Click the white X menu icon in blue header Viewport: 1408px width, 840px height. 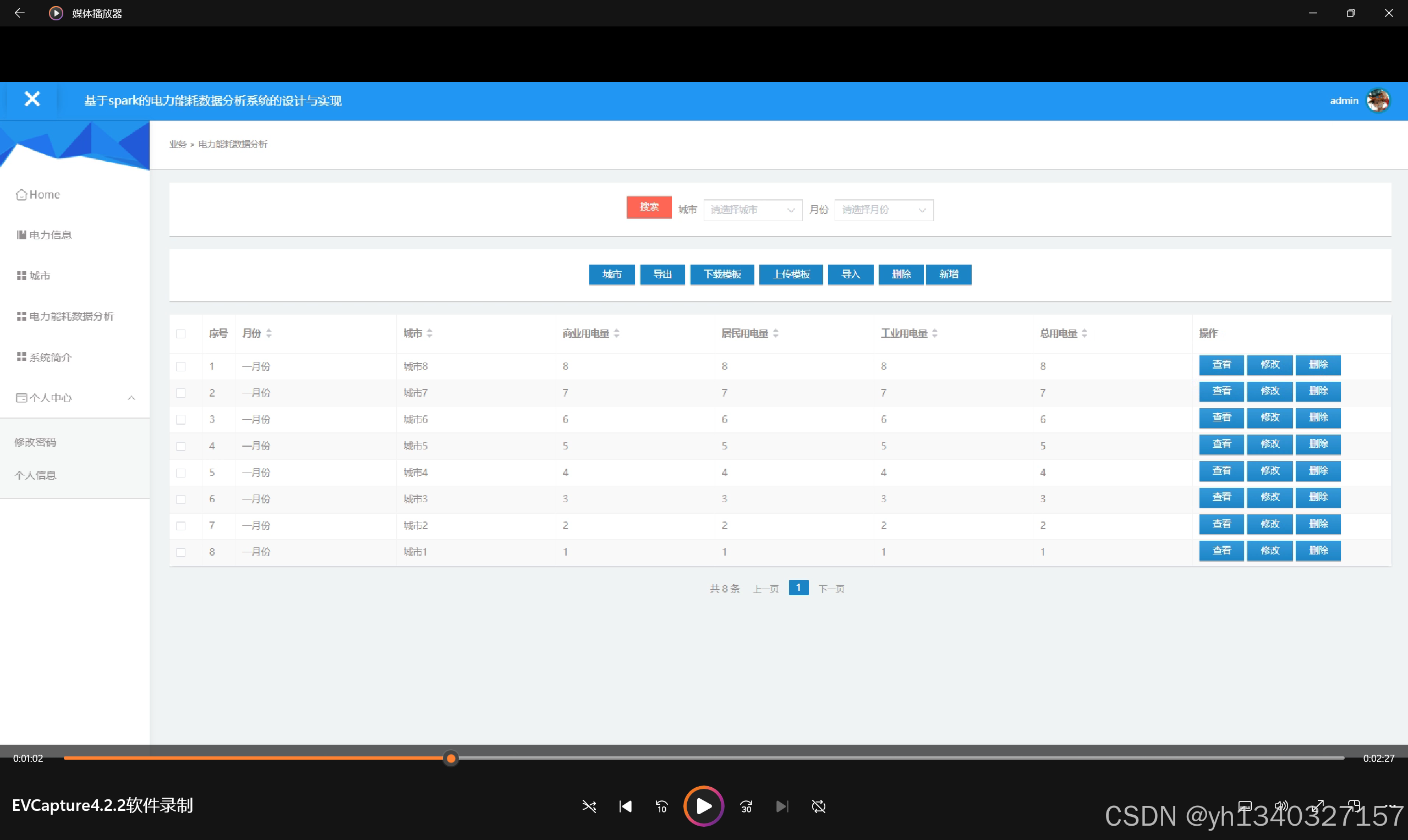pyautogui.click(x=32, y=100)
